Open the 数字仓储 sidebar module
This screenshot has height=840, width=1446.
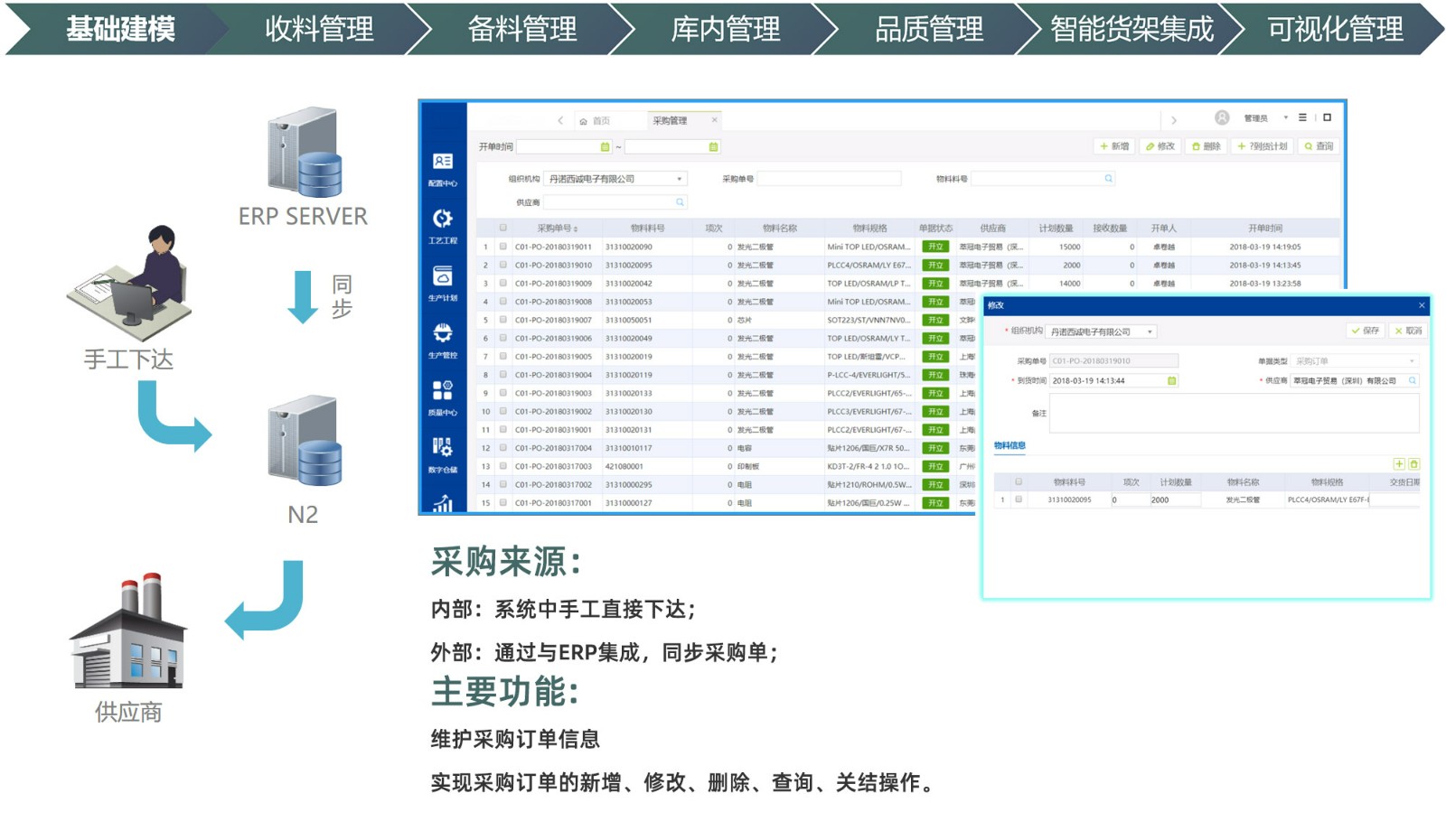point(442,453)
